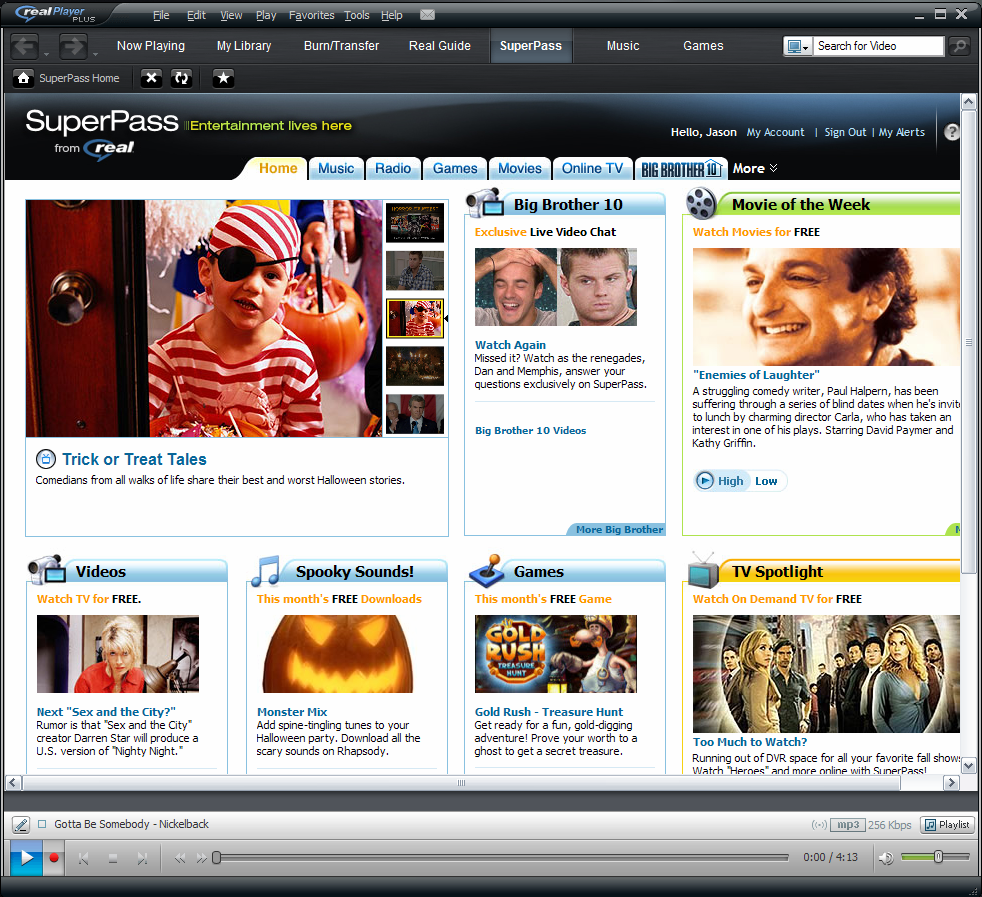Click the TV Spotlight television icon
This screenshot has height=897, width=982.
tap(703, 570)
